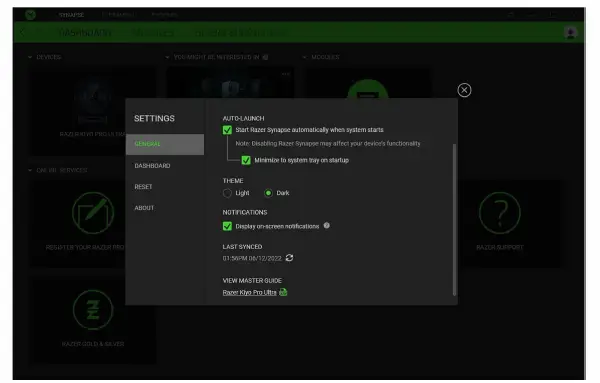Select the Synapse tab in the top bar
The width and height of the screenshot is (600, 383).
point(71,15)
